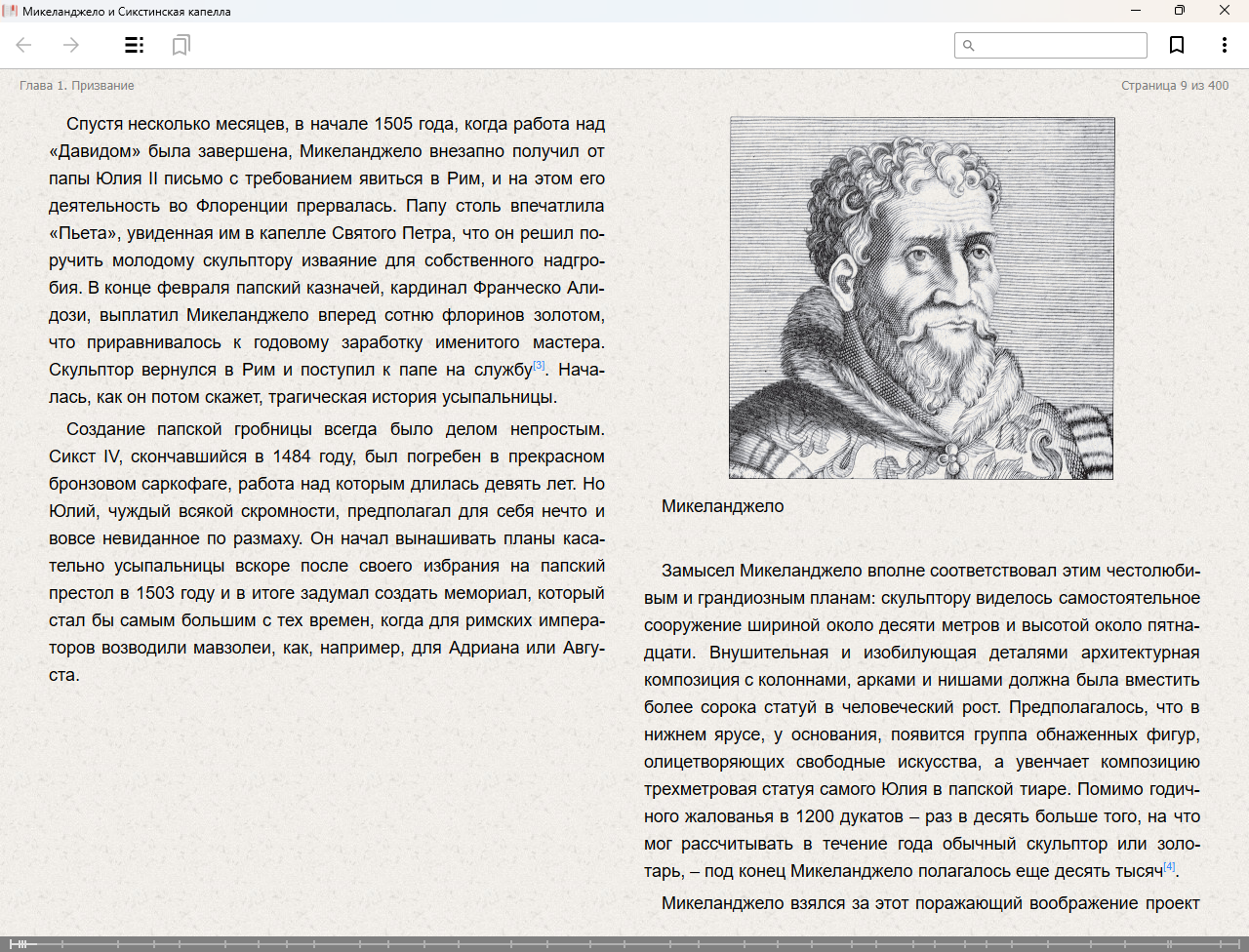Open footnote 4 after "десять тысяч"

pyautogui.click(x=1169, y=866)
